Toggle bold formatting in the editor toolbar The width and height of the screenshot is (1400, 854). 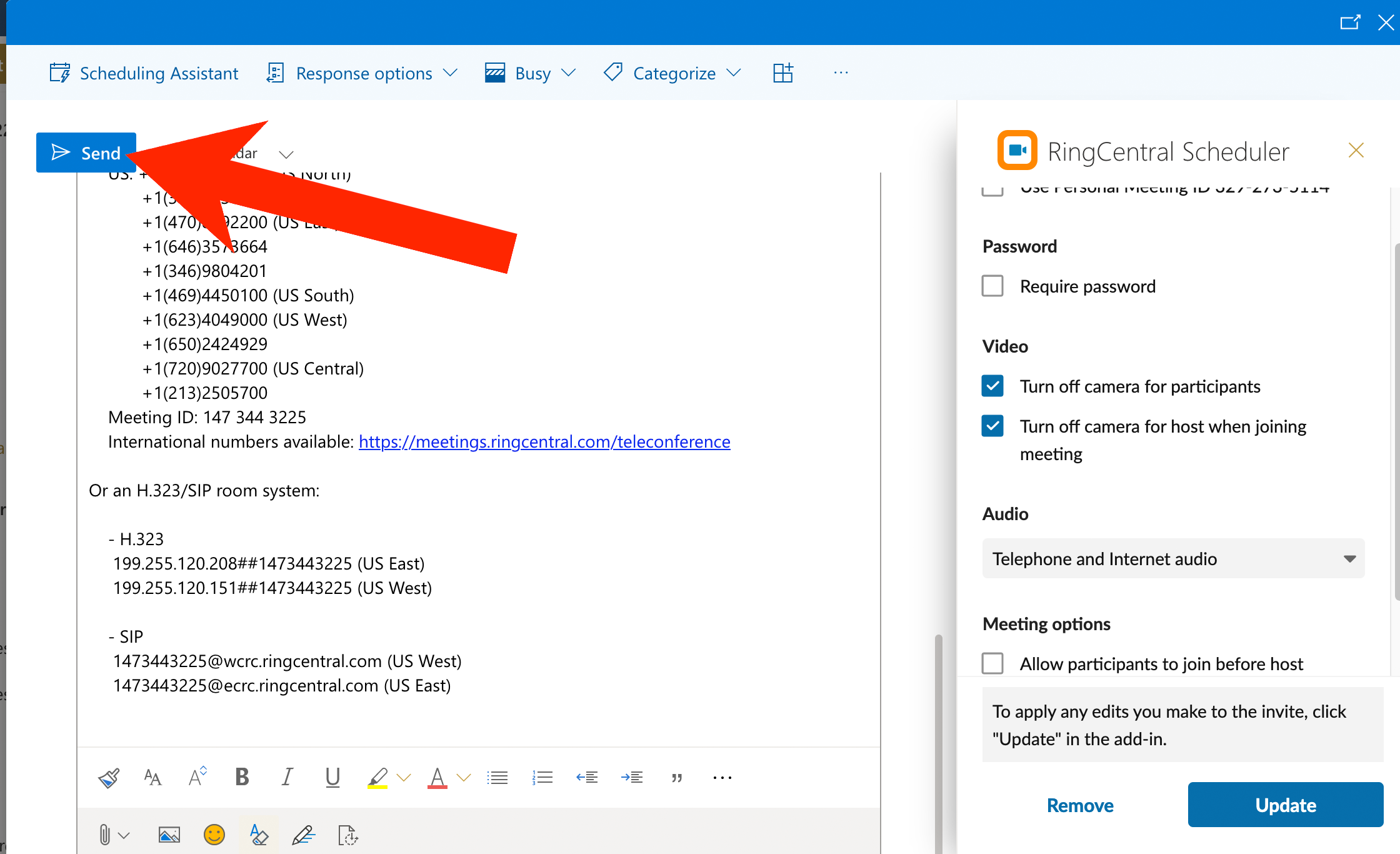tap(242, 777)
